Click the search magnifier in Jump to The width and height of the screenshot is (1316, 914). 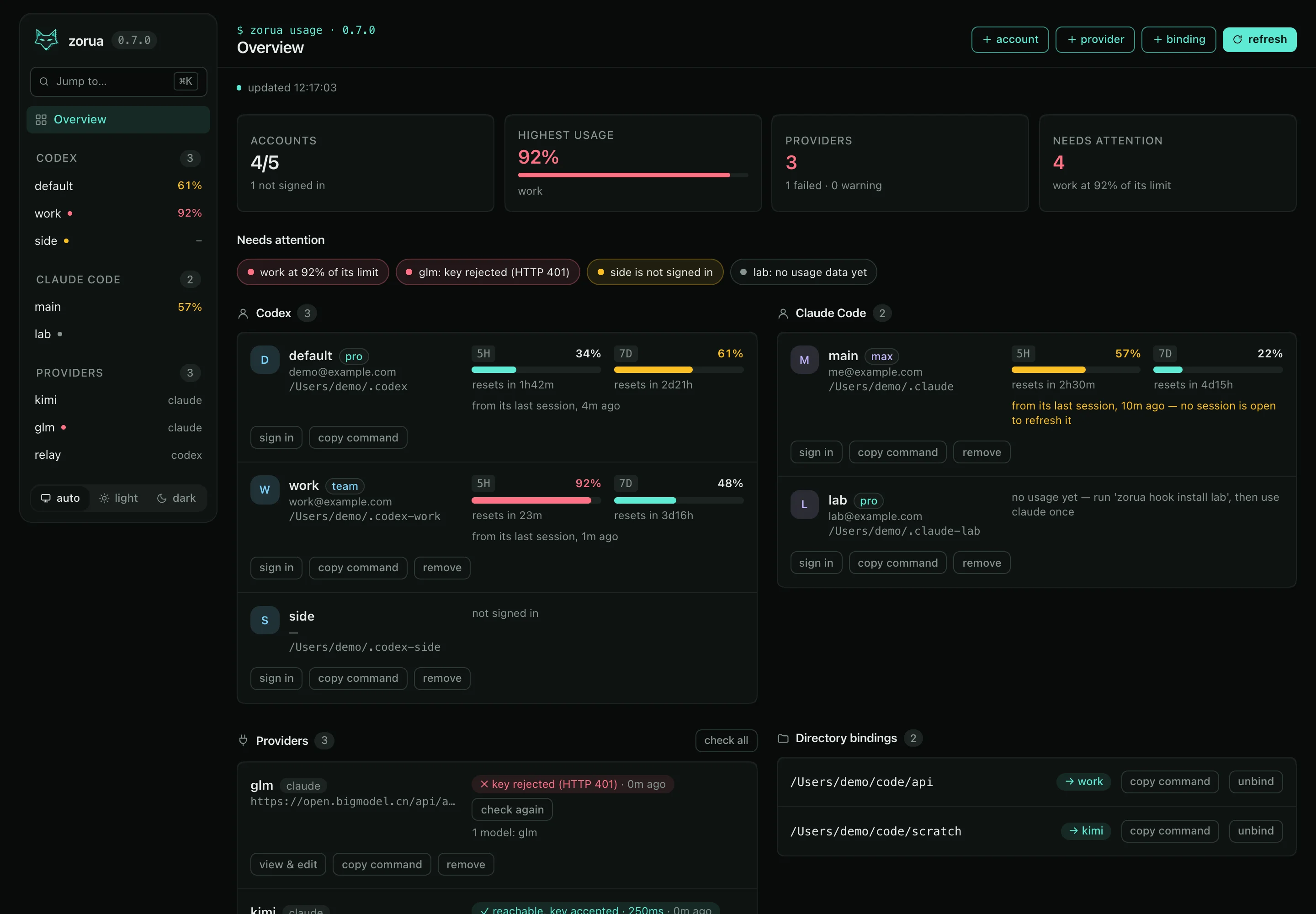(x=43, y=81)
